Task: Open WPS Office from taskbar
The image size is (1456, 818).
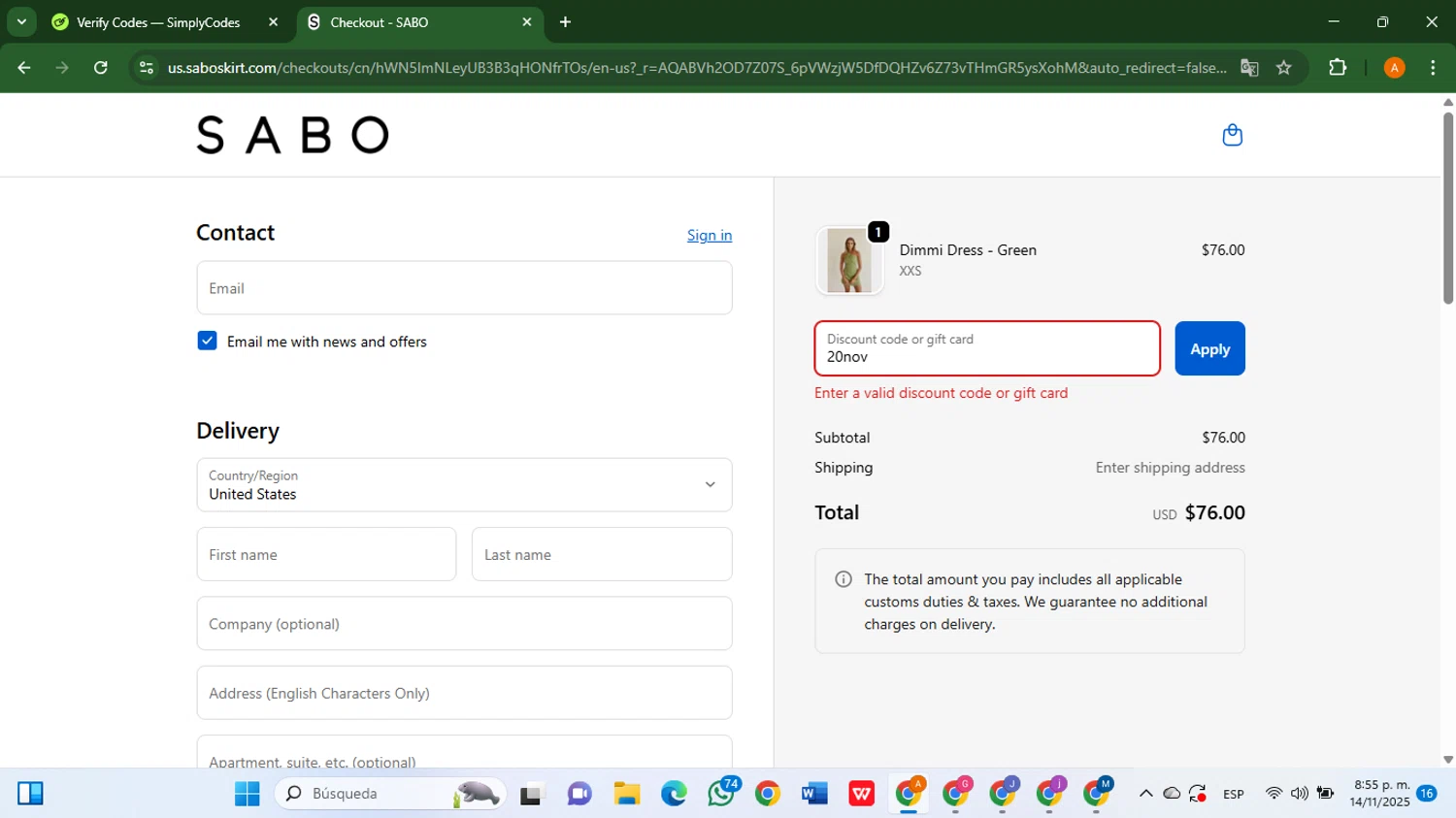Action: point(861,794)
